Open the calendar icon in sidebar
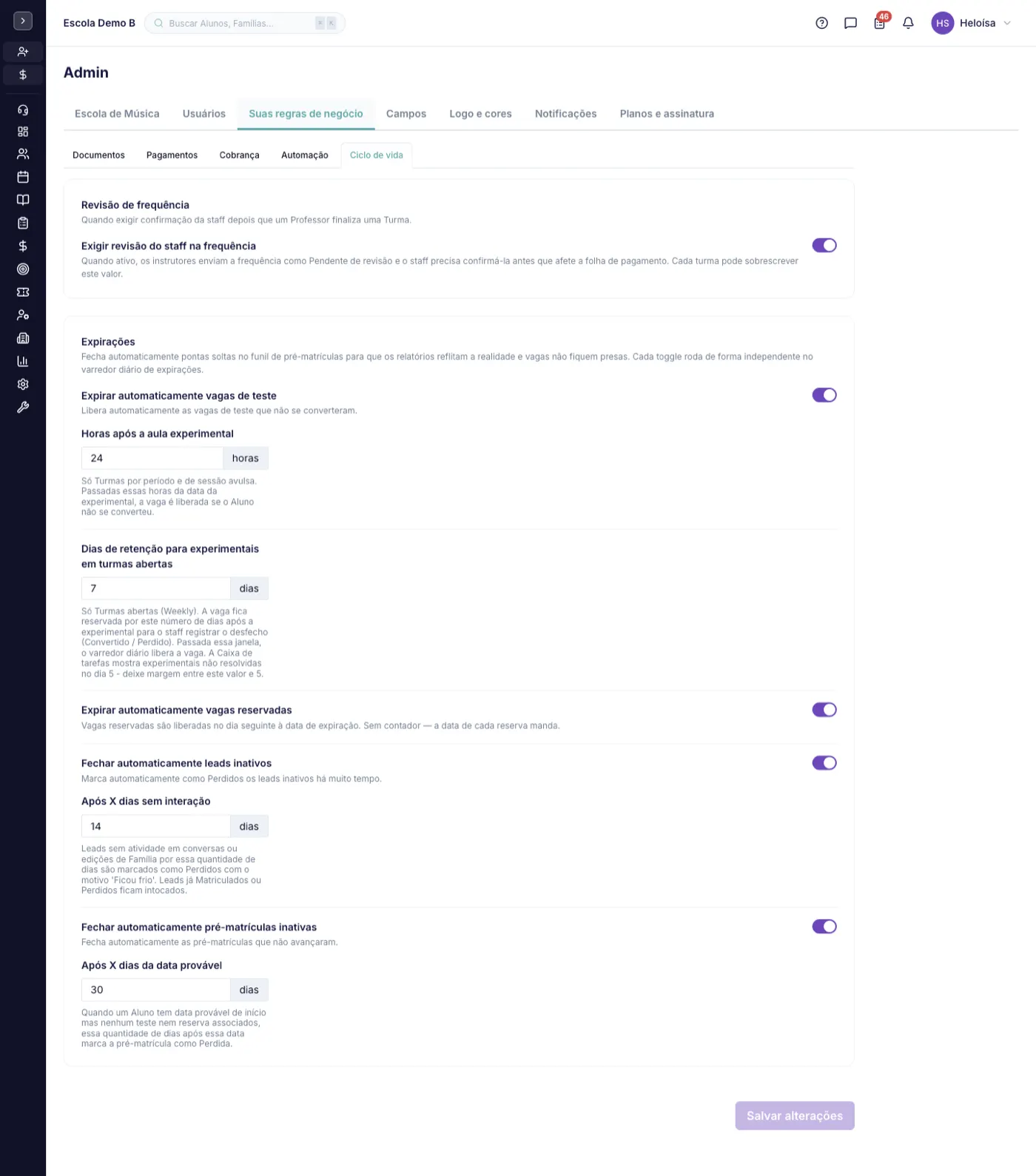This screenshot has width=1036, height=1176. [x=23, y=177]
